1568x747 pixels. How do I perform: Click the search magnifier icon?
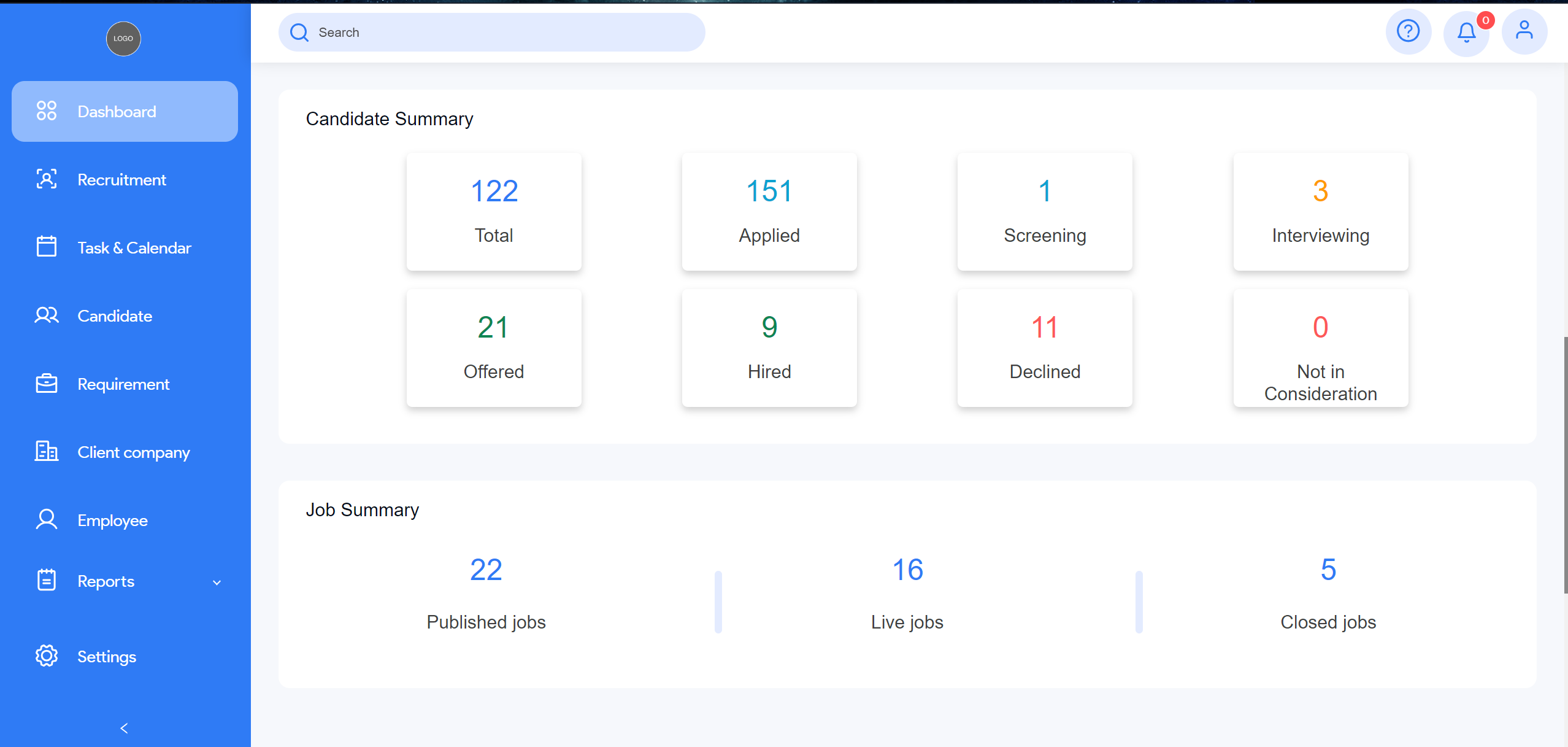(x=299, y=32)
